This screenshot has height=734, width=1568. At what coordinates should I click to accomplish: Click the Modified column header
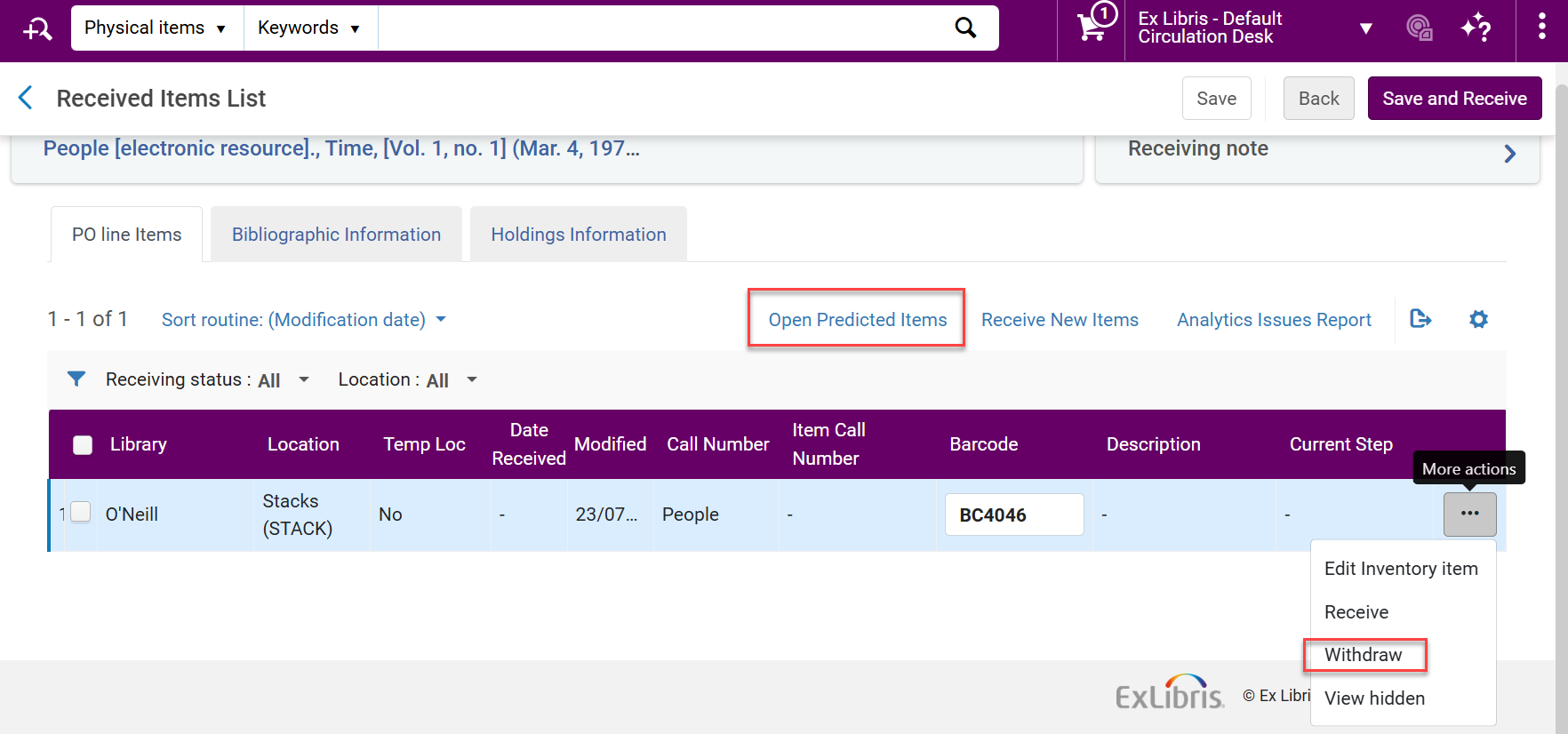click(610, 444)
